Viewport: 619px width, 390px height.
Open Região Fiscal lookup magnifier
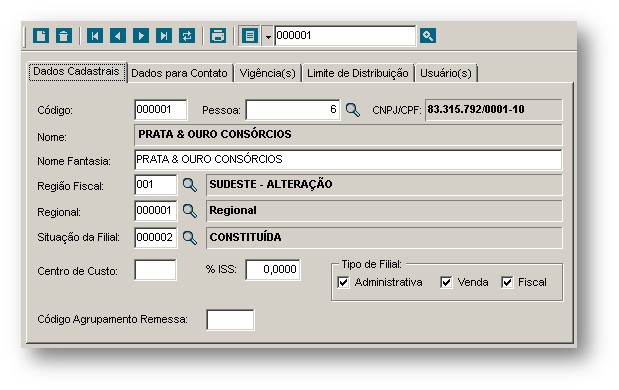tap(189, 185)
